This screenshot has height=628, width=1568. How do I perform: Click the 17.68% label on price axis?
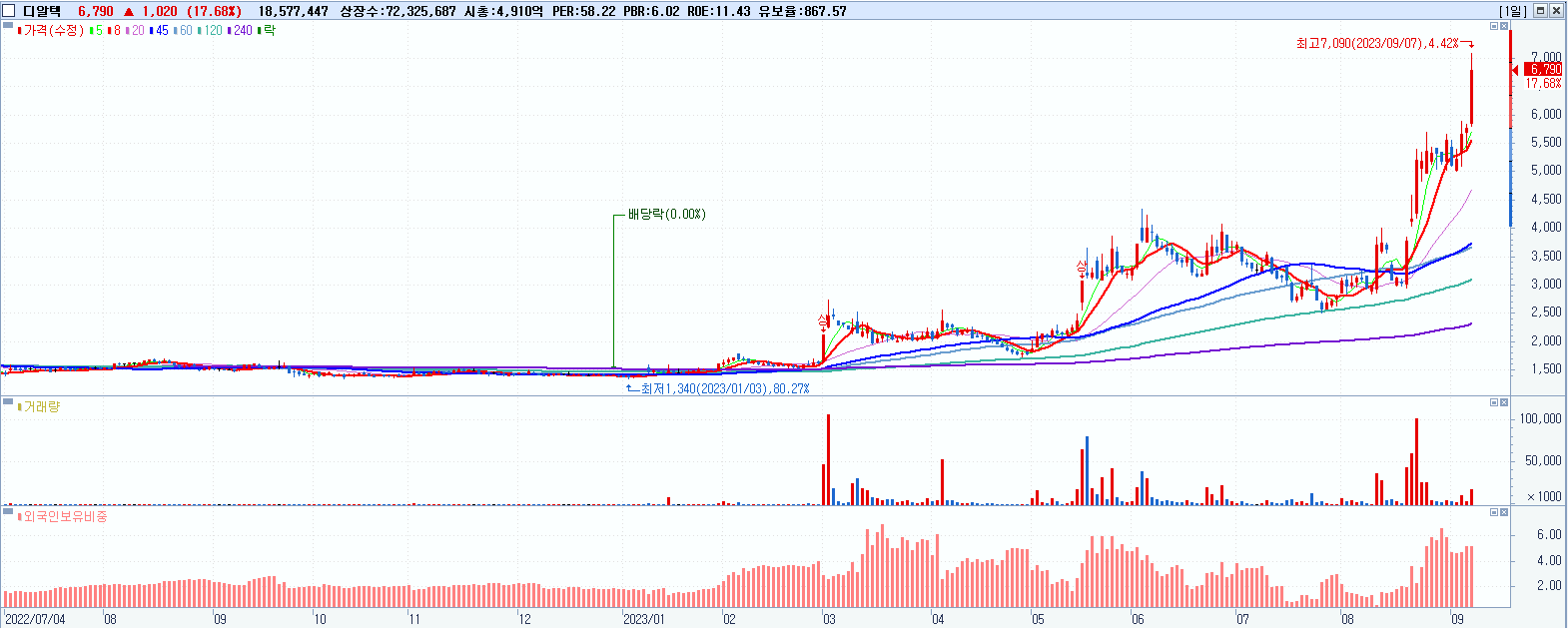1543,83
